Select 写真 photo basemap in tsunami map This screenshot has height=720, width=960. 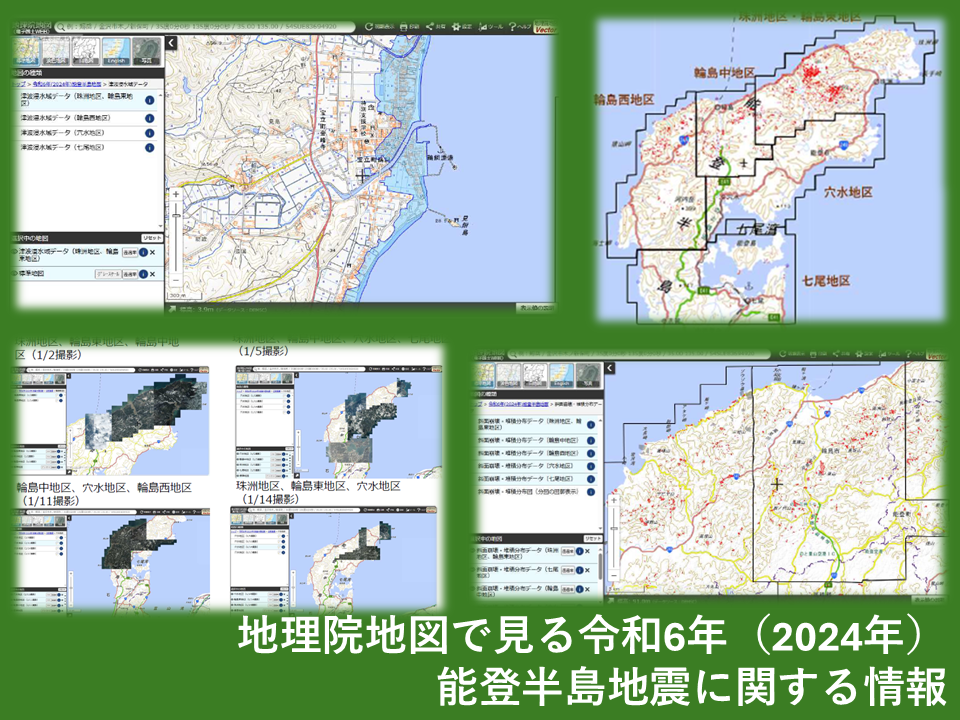(146, 51)
